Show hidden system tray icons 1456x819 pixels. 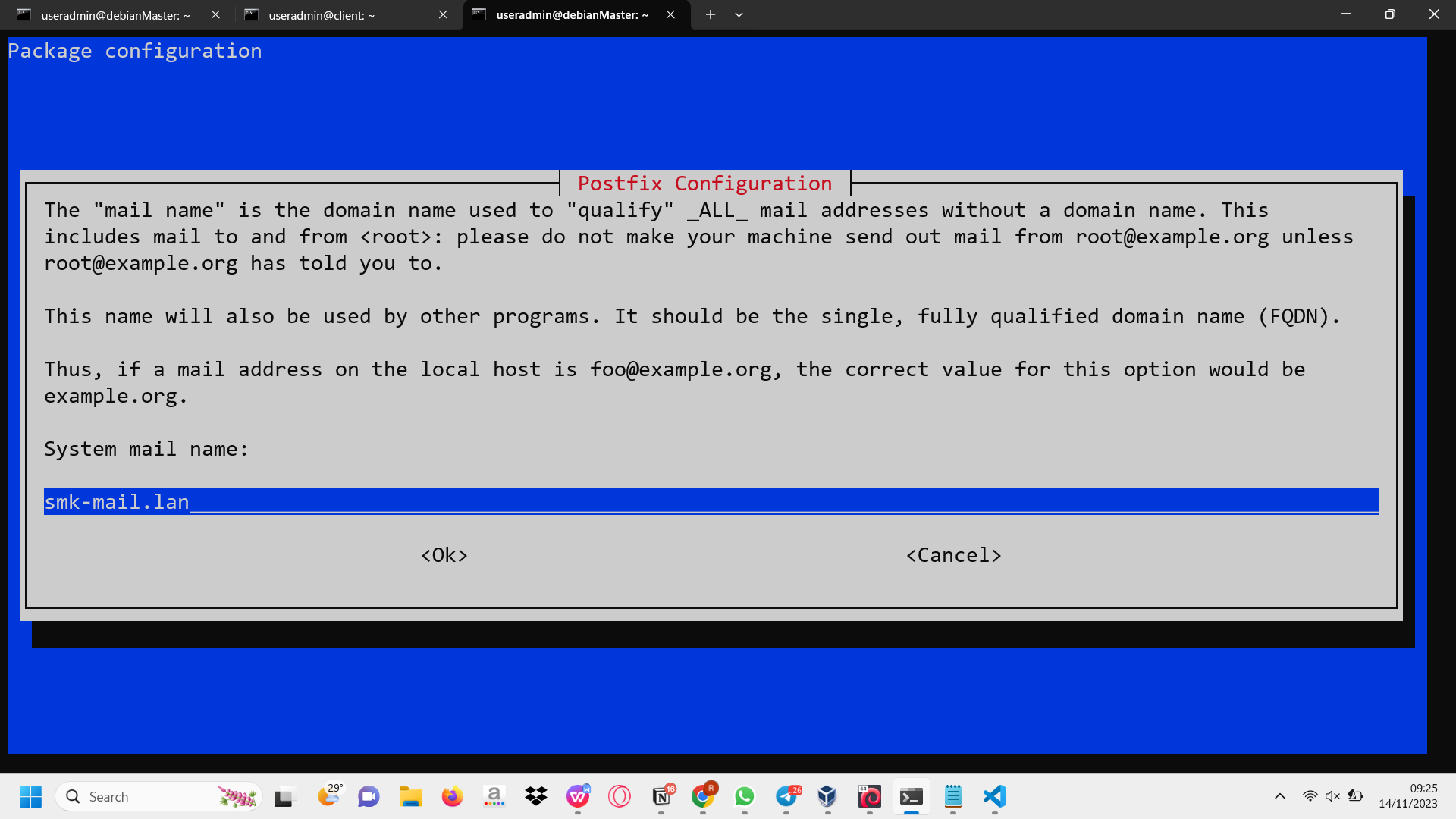[x=1280, y=796]
